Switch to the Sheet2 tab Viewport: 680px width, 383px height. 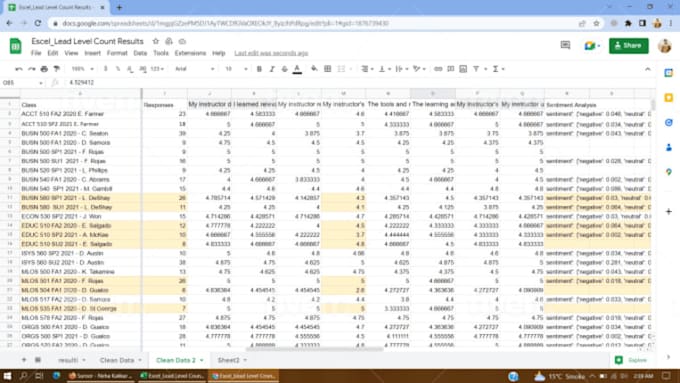click(232, 360)
